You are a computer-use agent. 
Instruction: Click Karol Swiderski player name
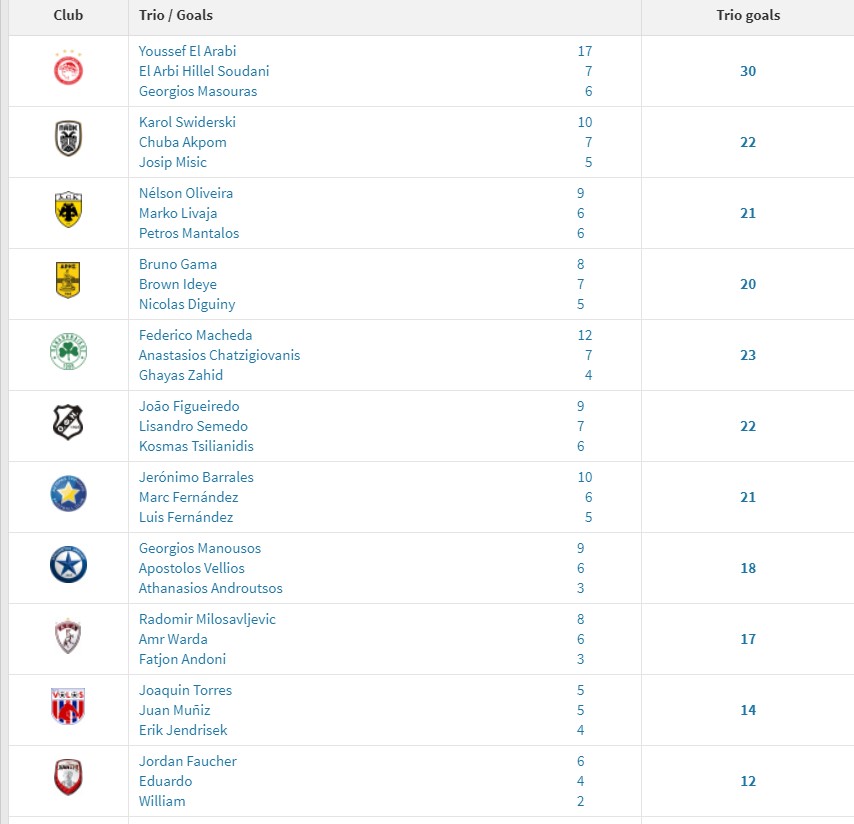coord(187,122)
